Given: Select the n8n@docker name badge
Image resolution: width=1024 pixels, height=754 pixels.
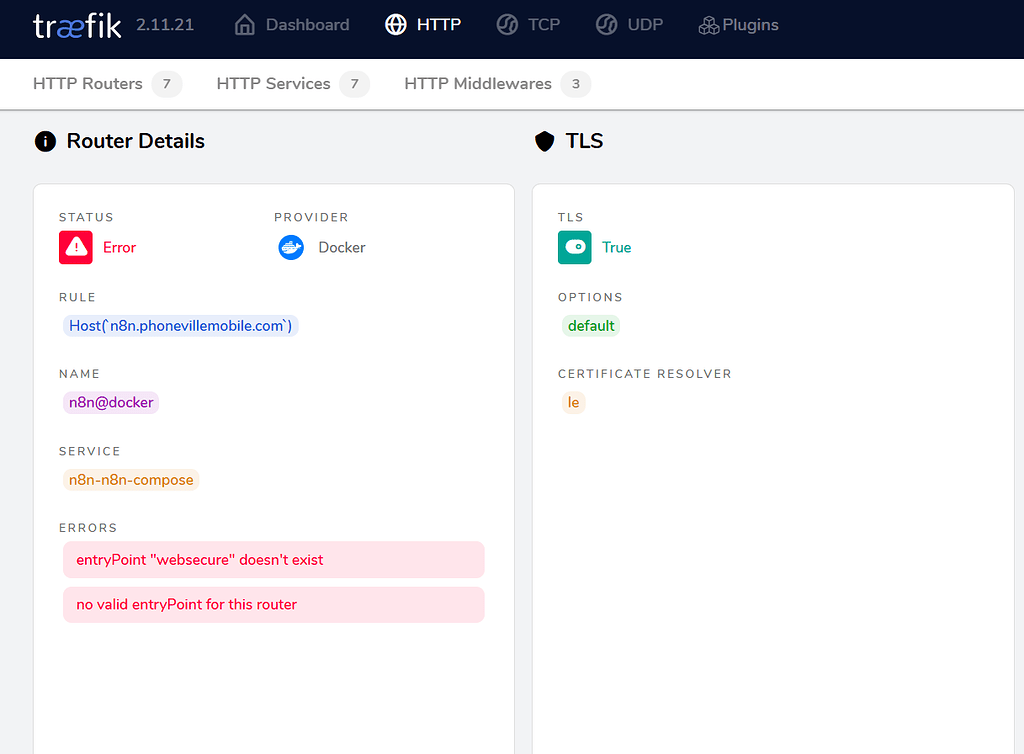Looking at the screenshot, I should (110, 402).
